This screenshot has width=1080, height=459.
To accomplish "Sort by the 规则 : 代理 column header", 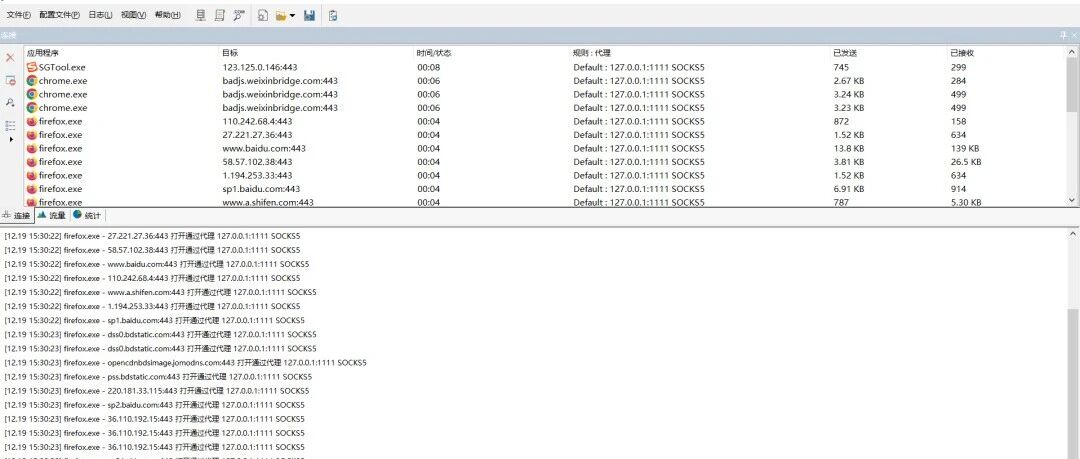I will click(x=592, y=53).
